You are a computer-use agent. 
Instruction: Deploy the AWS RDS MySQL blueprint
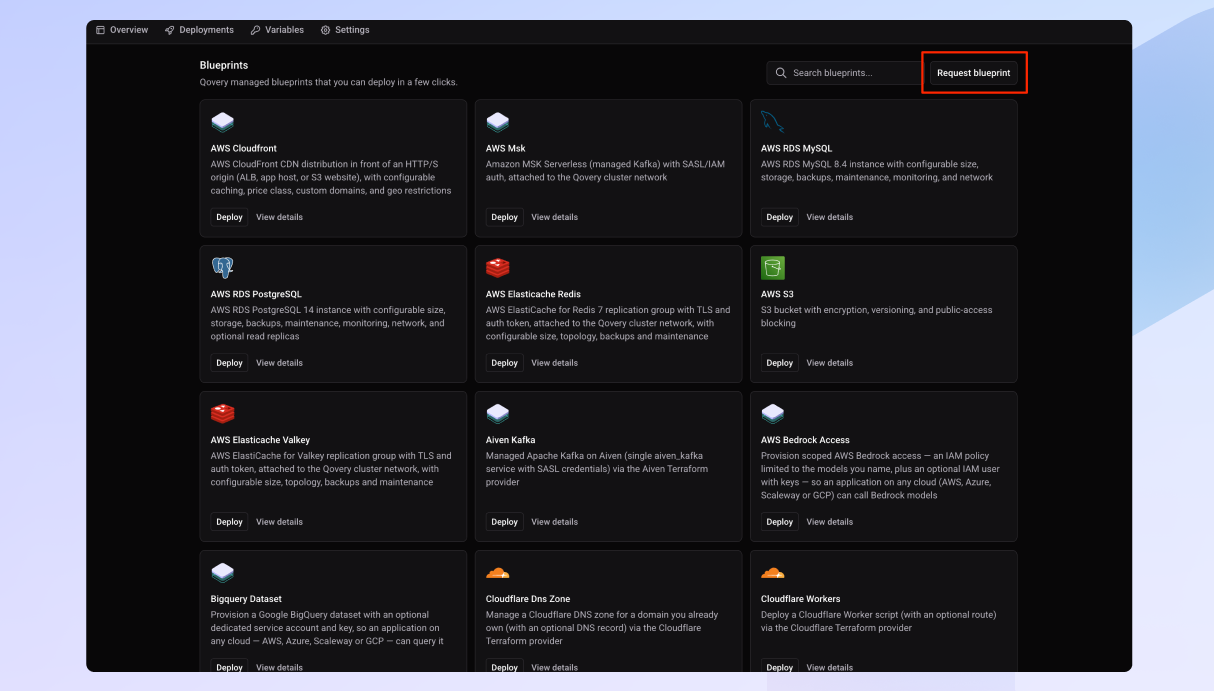pos(779,217)
